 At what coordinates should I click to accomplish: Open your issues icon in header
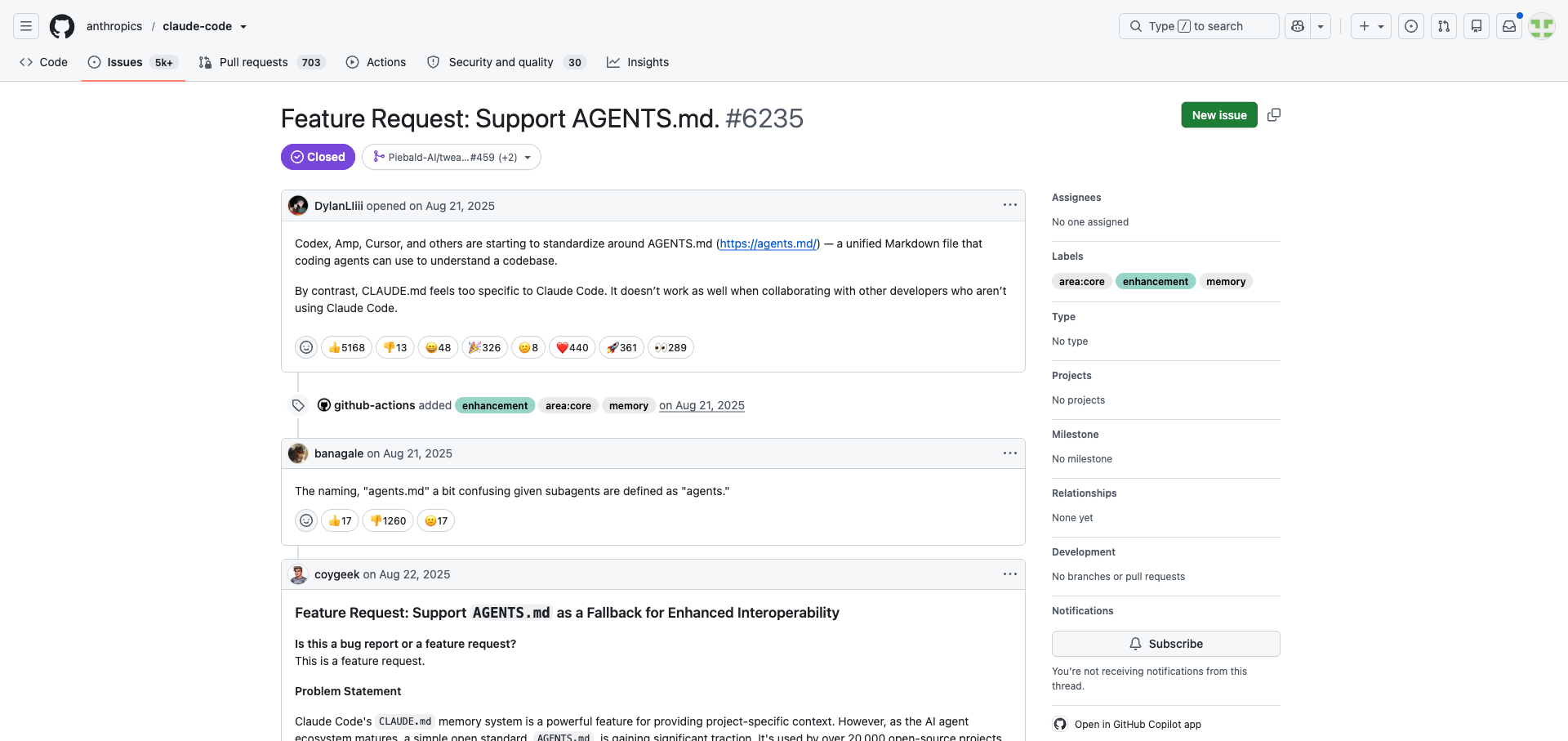point(1411,26)
